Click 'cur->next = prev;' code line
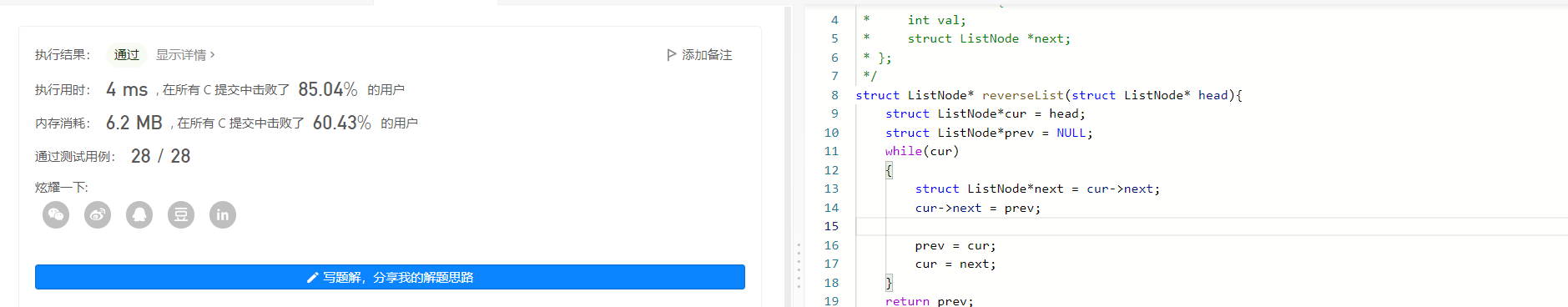 coord(978,208)
